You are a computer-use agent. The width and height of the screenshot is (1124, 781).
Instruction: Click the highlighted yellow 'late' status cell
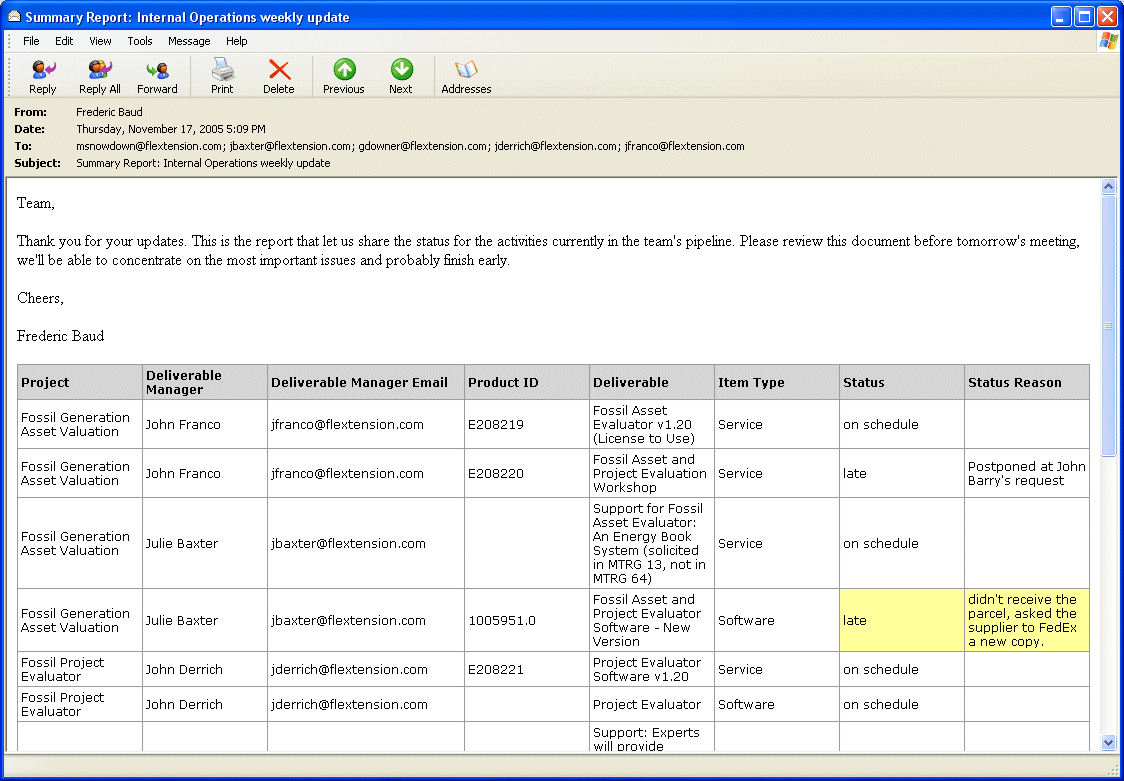tap(902, 621)
